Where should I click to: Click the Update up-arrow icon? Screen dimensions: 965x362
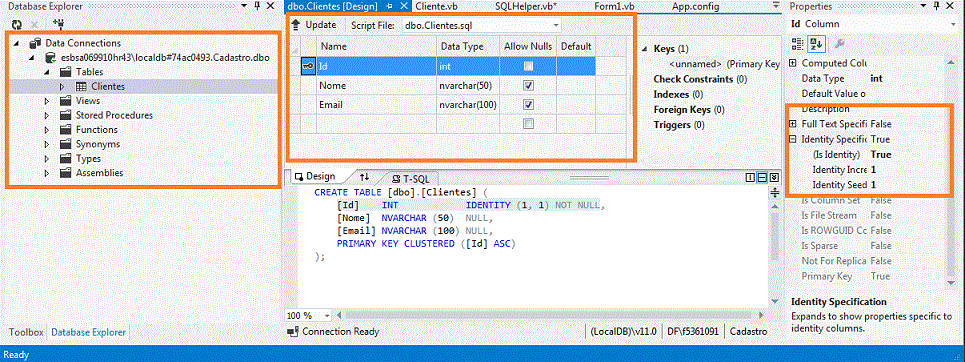pyautogui.click(x=296, y=25)
